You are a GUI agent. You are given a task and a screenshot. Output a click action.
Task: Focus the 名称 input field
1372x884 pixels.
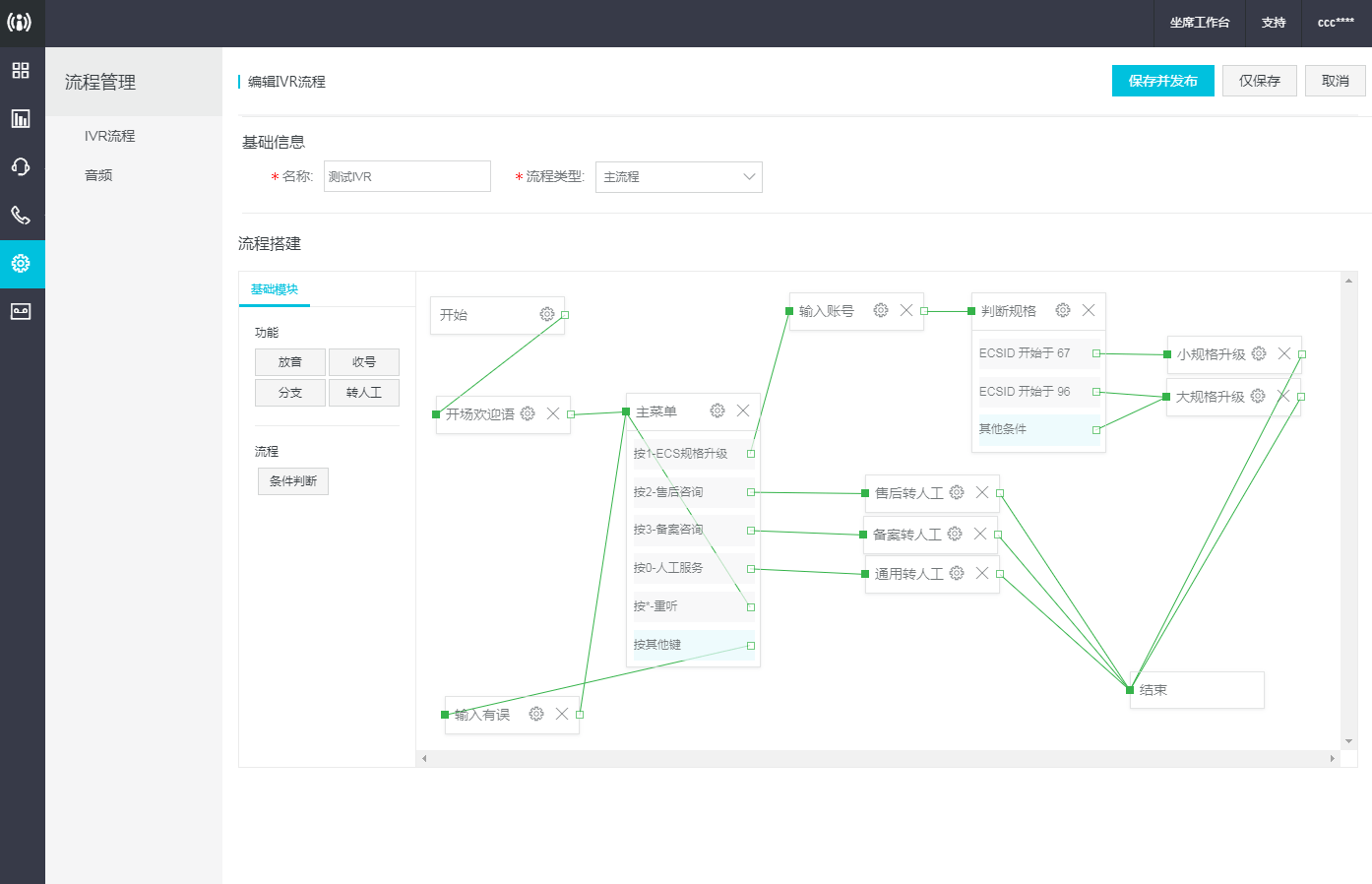[x=407, y=176]
